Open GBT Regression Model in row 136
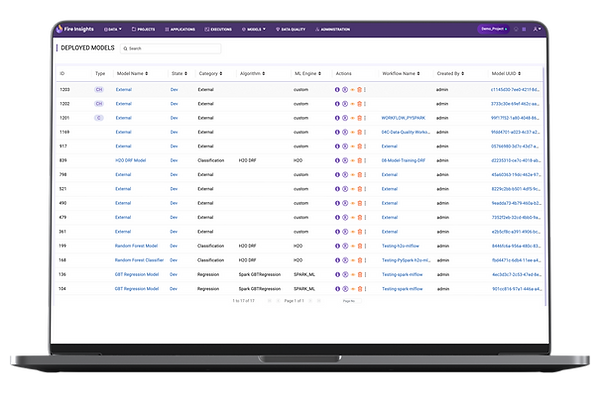The height and width of the screenshot is (393, 599). (x=137, y=275)
